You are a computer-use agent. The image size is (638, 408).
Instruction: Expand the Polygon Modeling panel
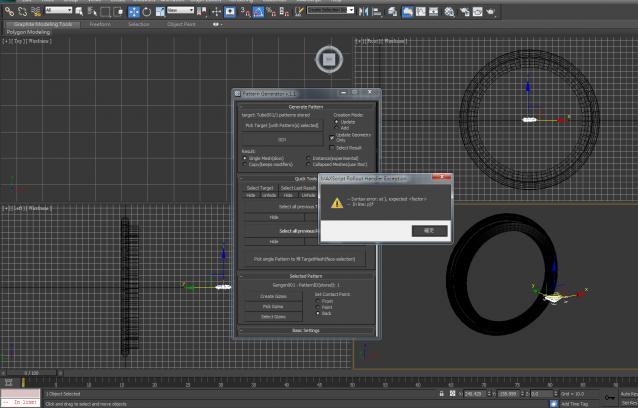[28, 32]
